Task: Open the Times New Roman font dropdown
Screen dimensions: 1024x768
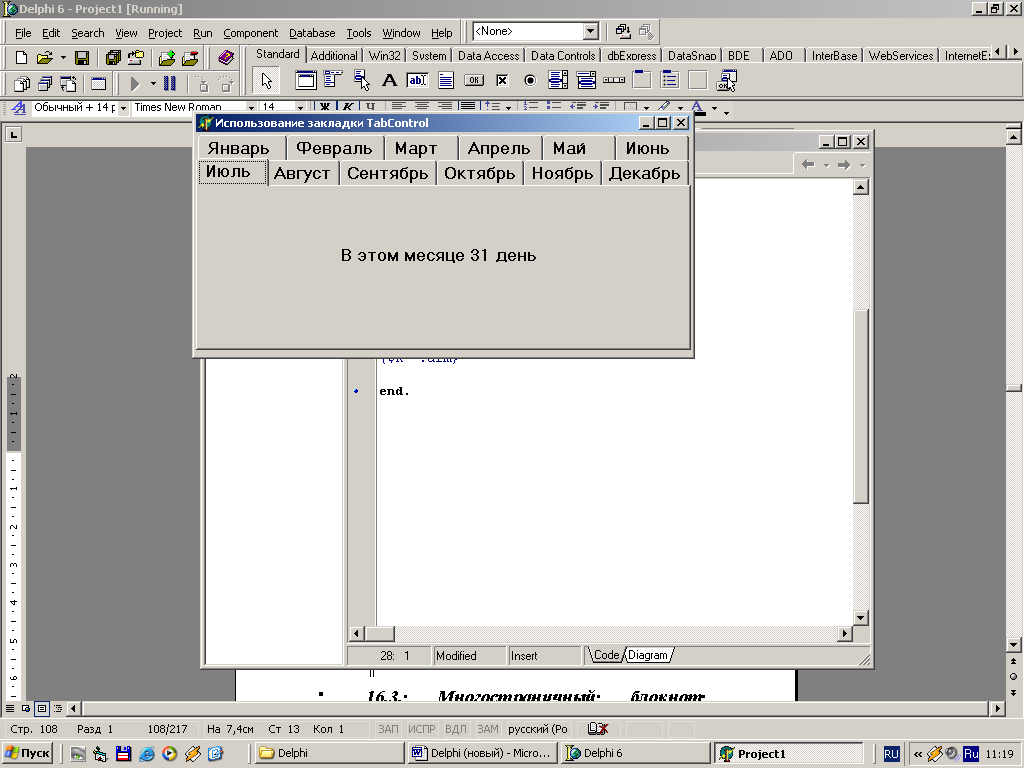Action: [251, 108]
